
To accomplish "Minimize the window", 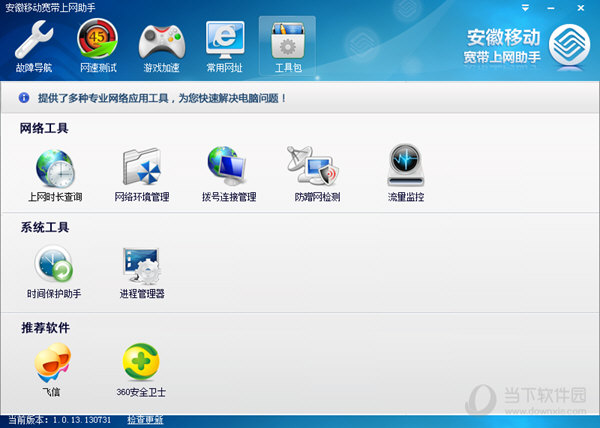I will tap(551, 8).
